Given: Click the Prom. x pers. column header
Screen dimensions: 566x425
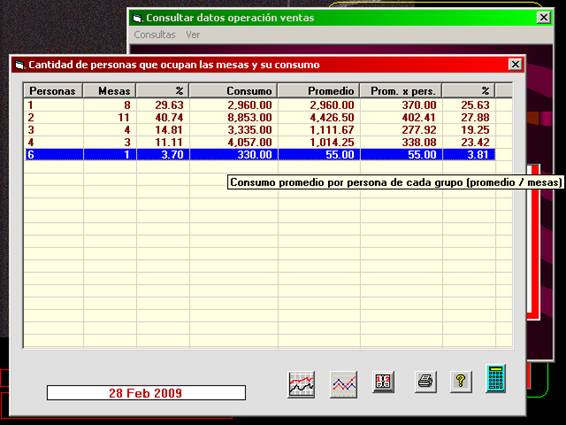Looking at the screenshot, I should pyautogui.click(x=401, y=91).
